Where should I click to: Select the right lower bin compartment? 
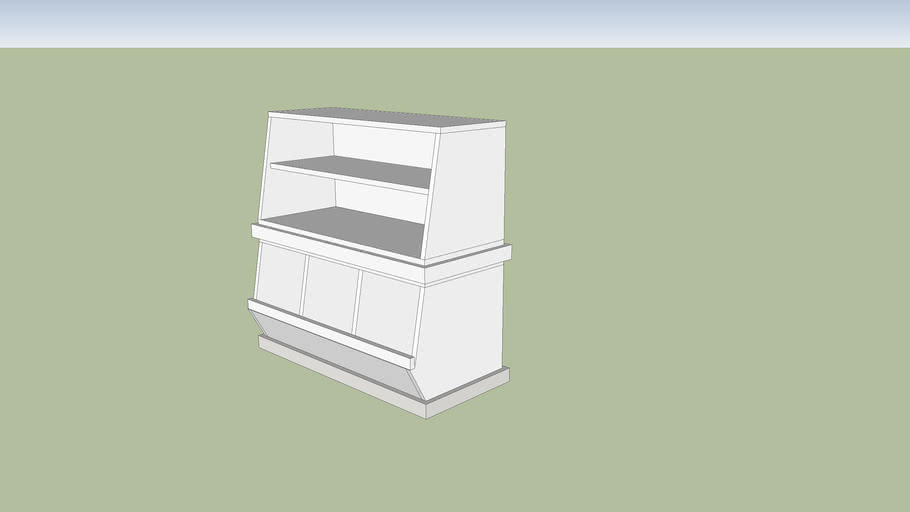coord(387,305)
